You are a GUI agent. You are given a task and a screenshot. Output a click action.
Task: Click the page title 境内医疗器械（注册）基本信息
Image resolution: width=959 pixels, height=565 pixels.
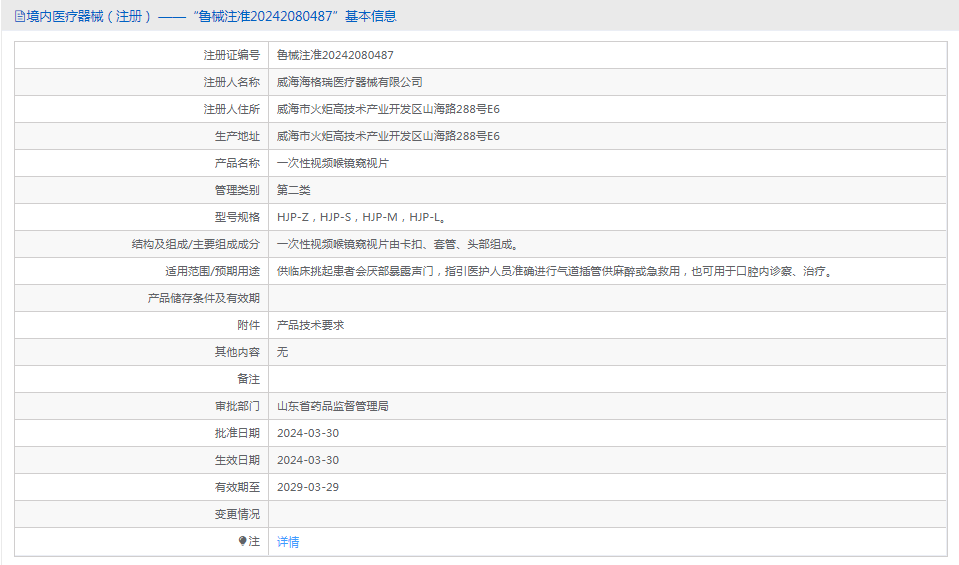point(212,17)
